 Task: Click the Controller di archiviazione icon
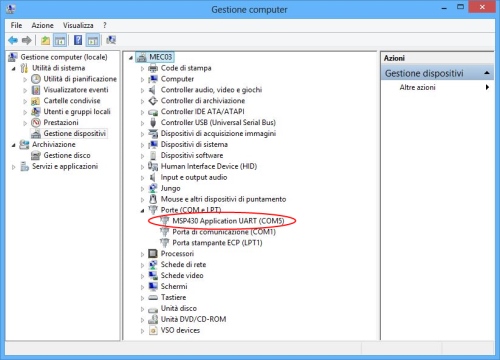[x=153, y=101]
